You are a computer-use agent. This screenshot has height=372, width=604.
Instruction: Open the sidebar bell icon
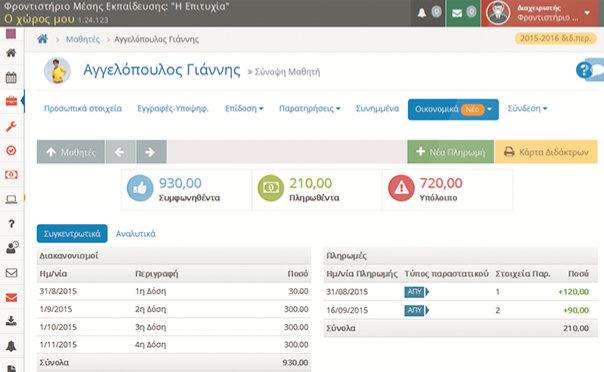[11, 346]
